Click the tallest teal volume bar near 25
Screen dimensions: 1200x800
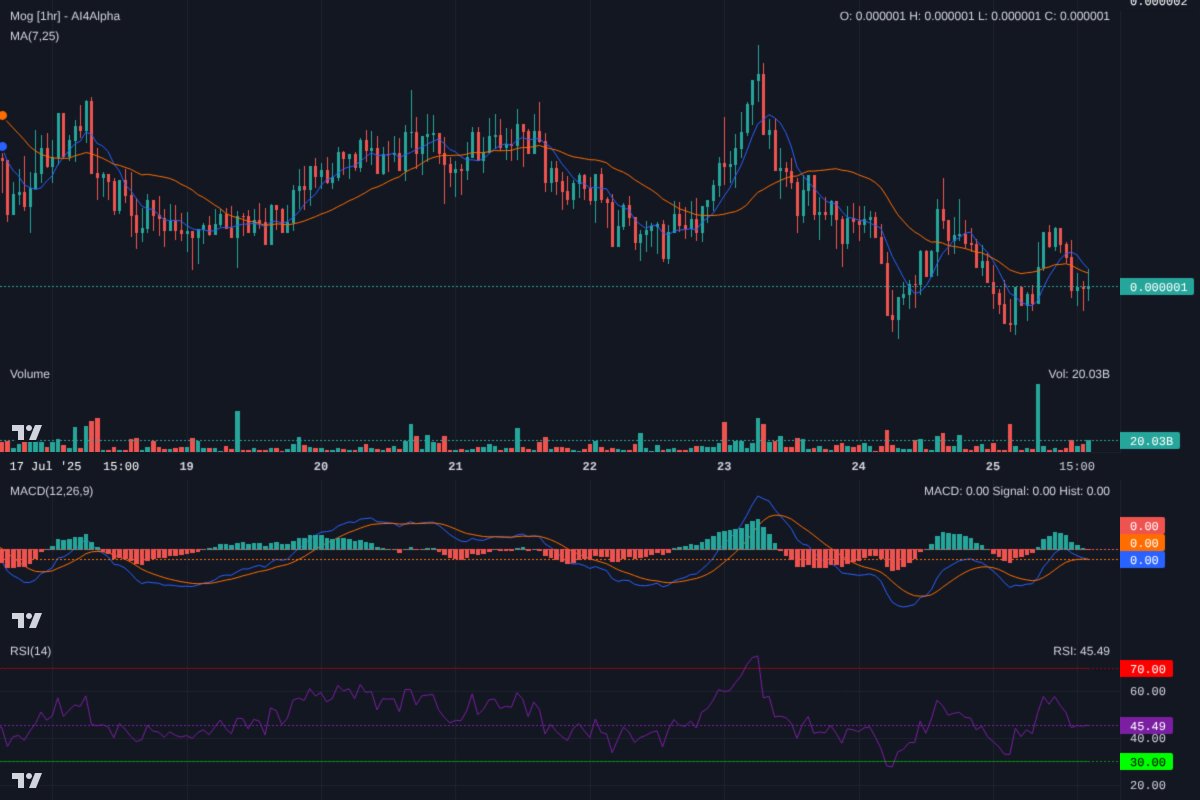click(x=1038, y=418)
